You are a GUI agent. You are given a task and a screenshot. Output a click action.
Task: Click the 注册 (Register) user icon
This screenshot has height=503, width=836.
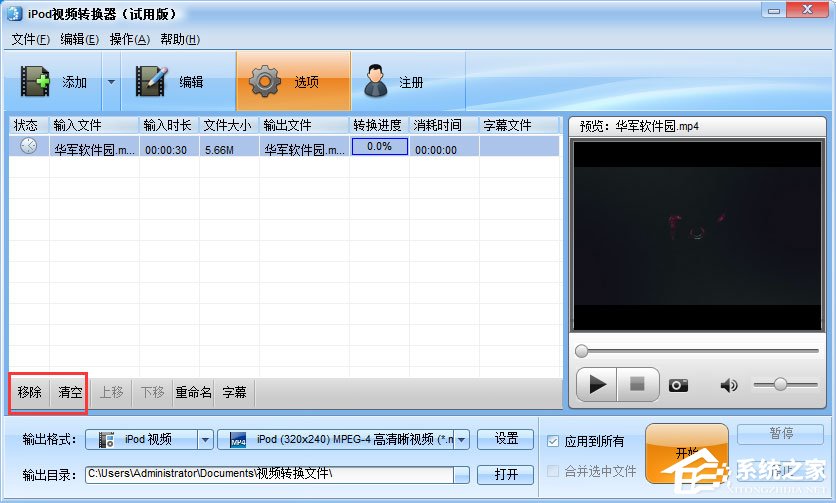[376, 82]
